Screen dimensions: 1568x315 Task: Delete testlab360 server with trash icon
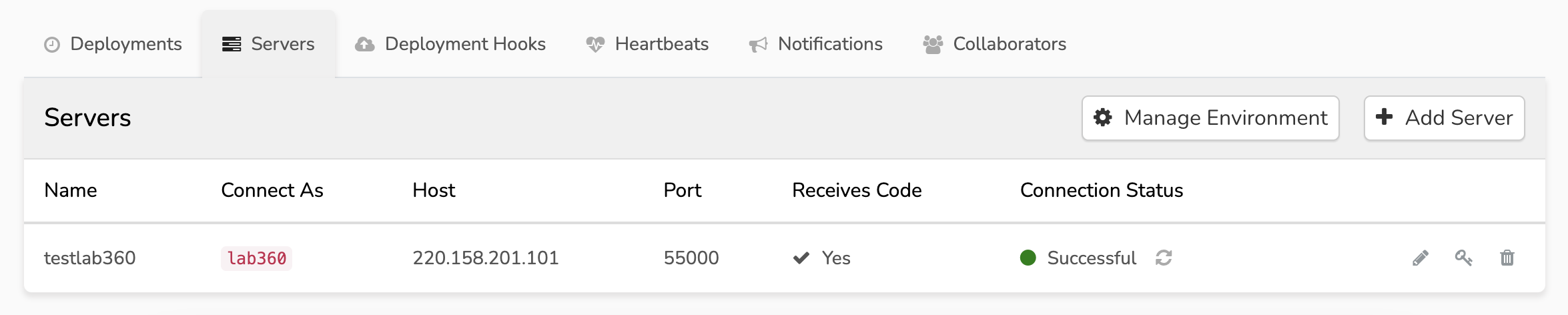tap(1507, 258)
